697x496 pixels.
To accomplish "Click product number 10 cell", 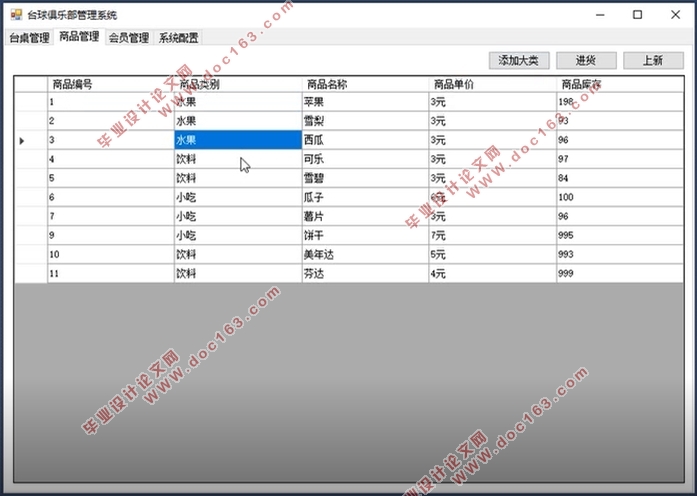I will pyautogui.click(x=111, y=255).
